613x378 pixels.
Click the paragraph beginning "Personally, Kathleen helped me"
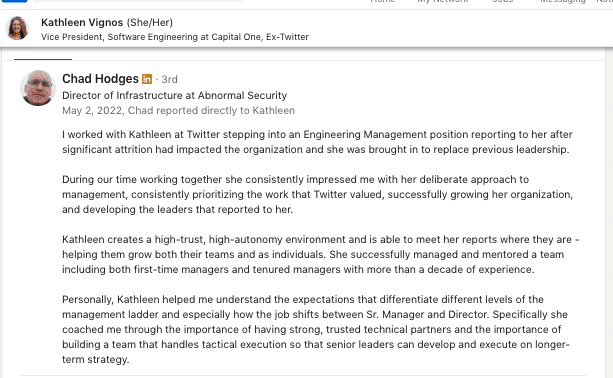[x=315, y=330]
